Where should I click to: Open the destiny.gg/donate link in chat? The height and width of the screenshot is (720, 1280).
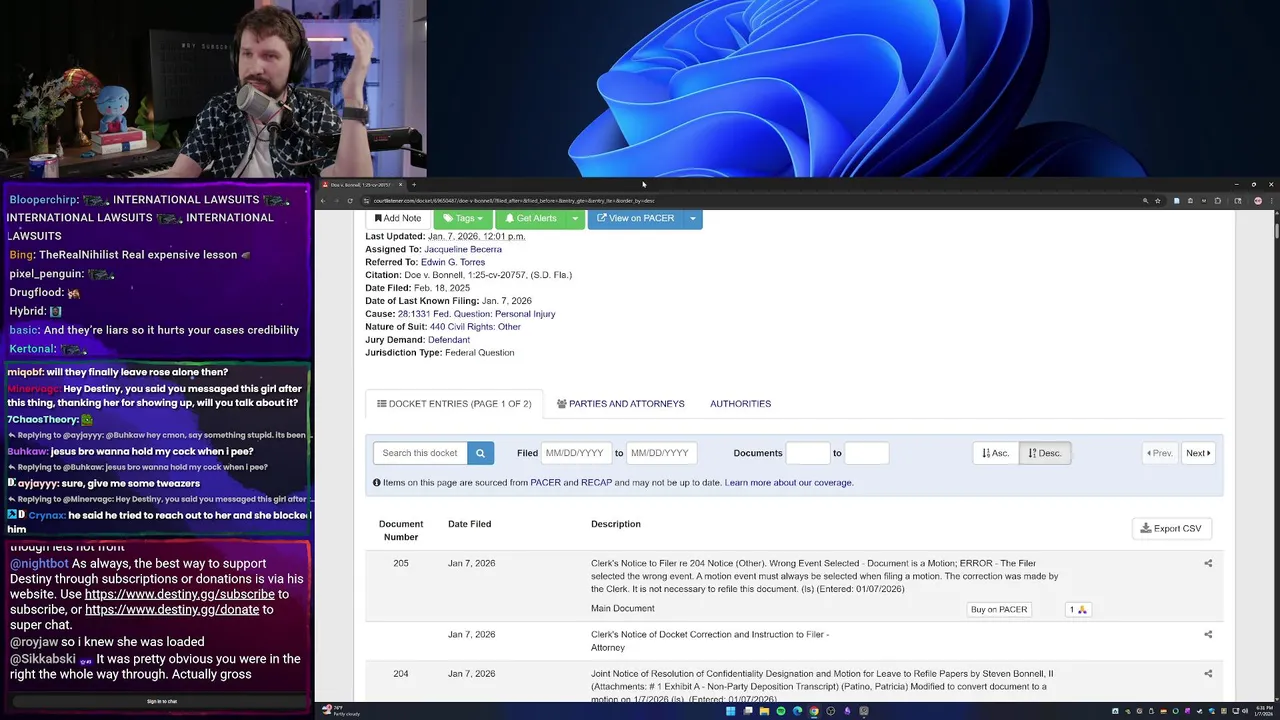coord(172,609)
